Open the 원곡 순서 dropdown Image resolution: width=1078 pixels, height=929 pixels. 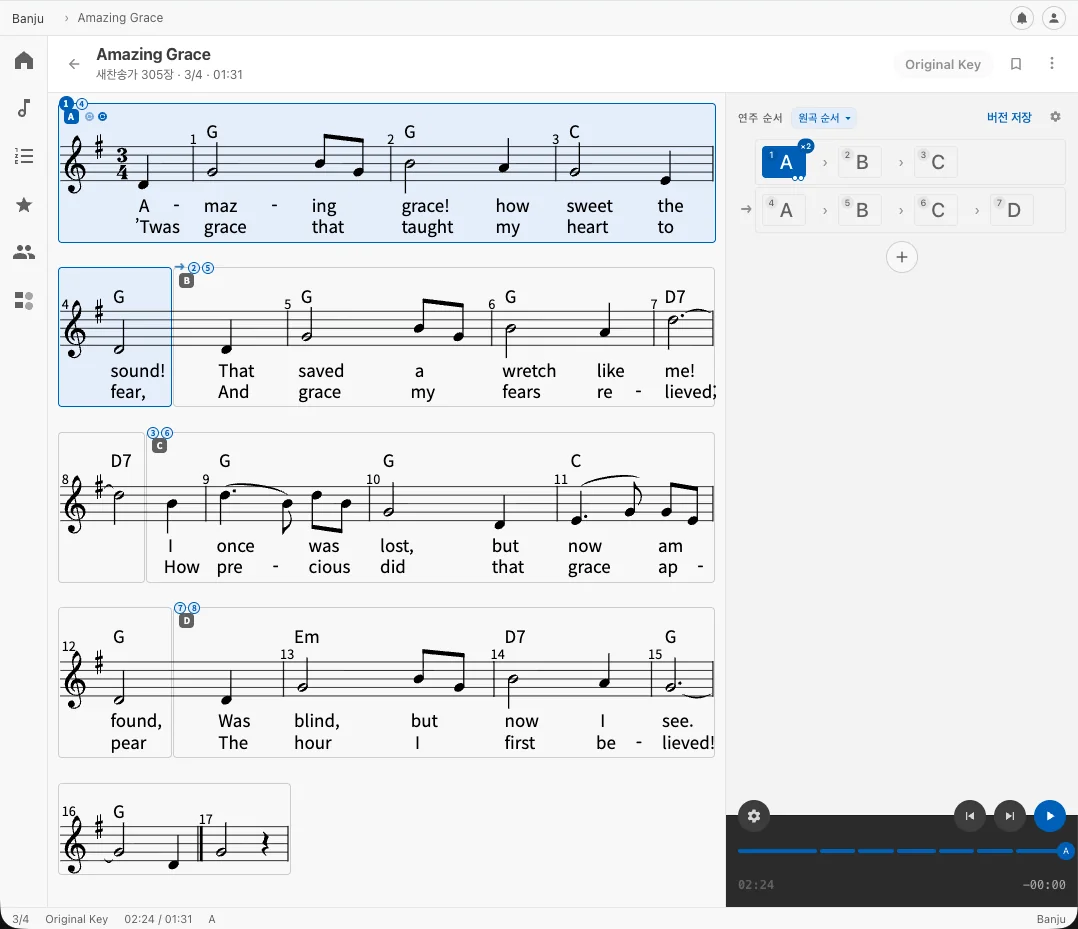[x=824, y=118]
